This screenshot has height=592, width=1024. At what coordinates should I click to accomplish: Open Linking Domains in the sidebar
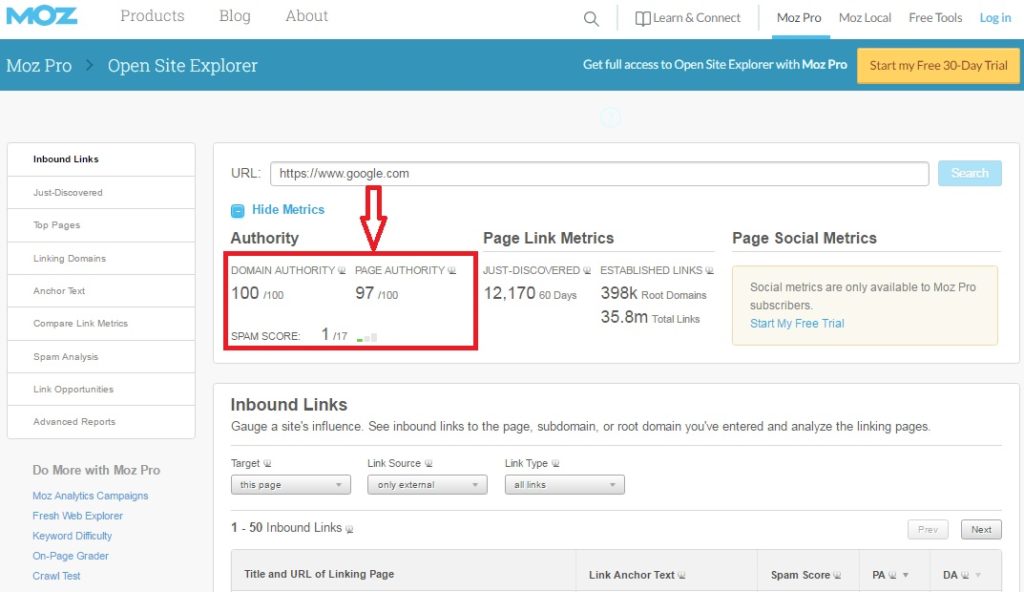click(101, 259)
